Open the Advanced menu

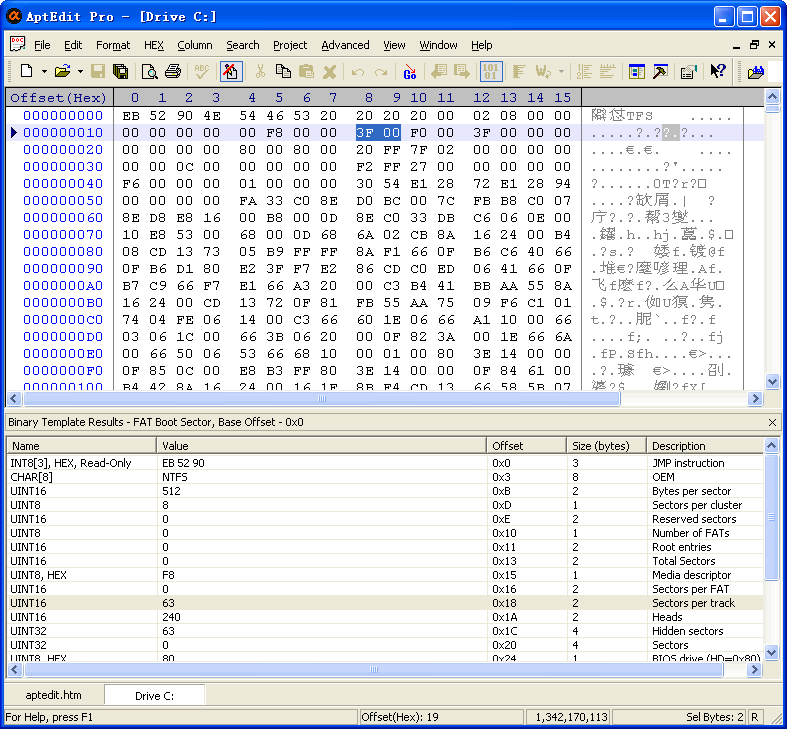pyautogui.click(x=345, y=45)
